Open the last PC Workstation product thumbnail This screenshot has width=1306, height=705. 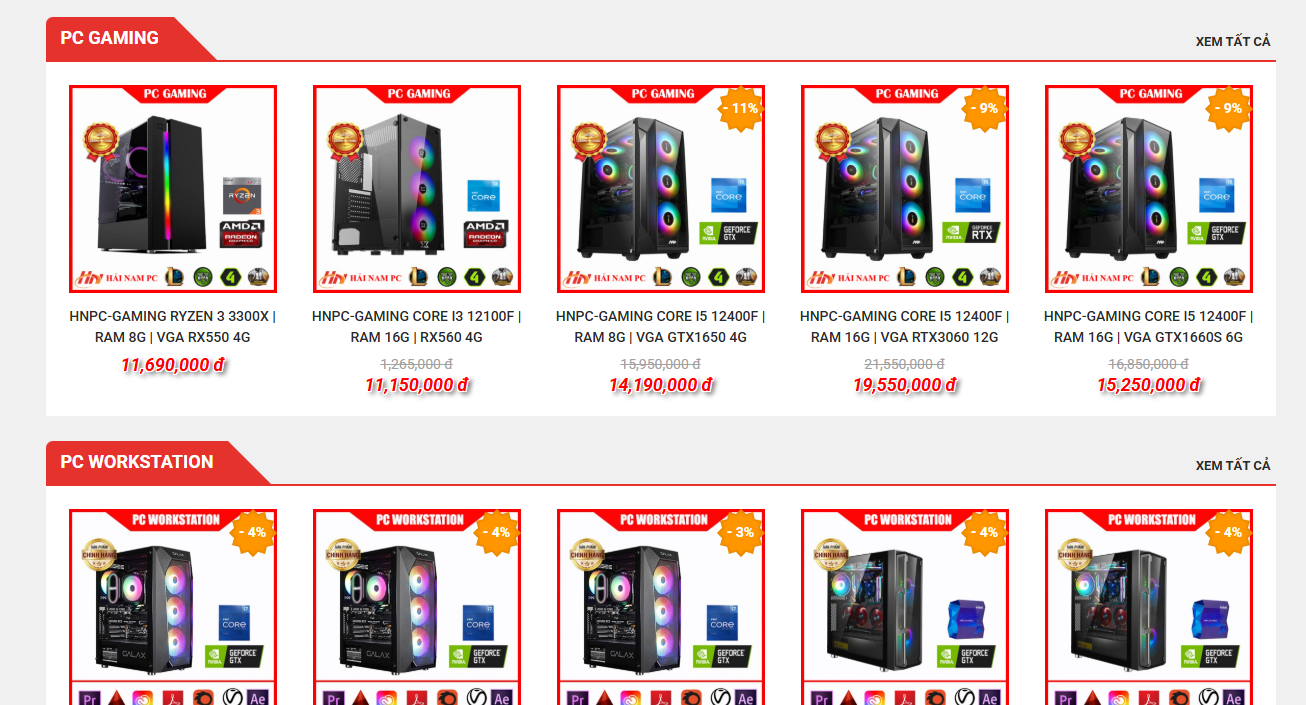1149,607
